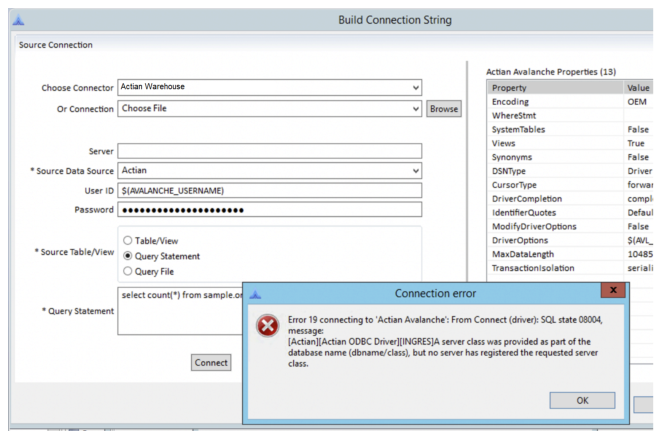The height and width of the screenshot is (439, 662).
Task: Select the Table/View radio button
Action: (x=127, y=241)
